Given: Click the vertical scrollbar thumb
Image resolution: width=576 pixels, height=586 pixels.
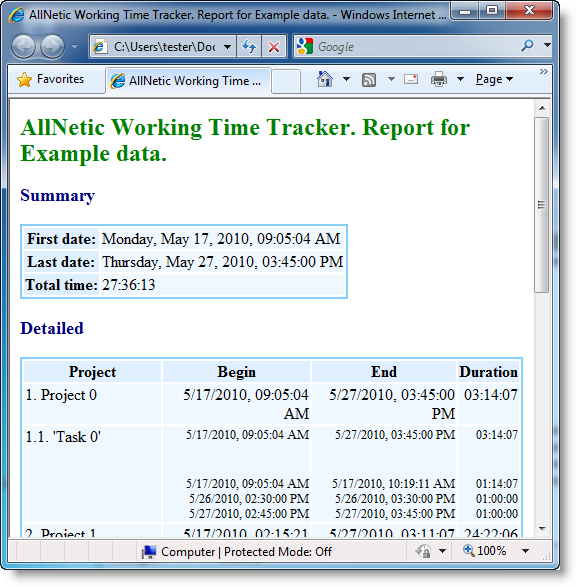Looking at the screenshot, I should 541,204.
